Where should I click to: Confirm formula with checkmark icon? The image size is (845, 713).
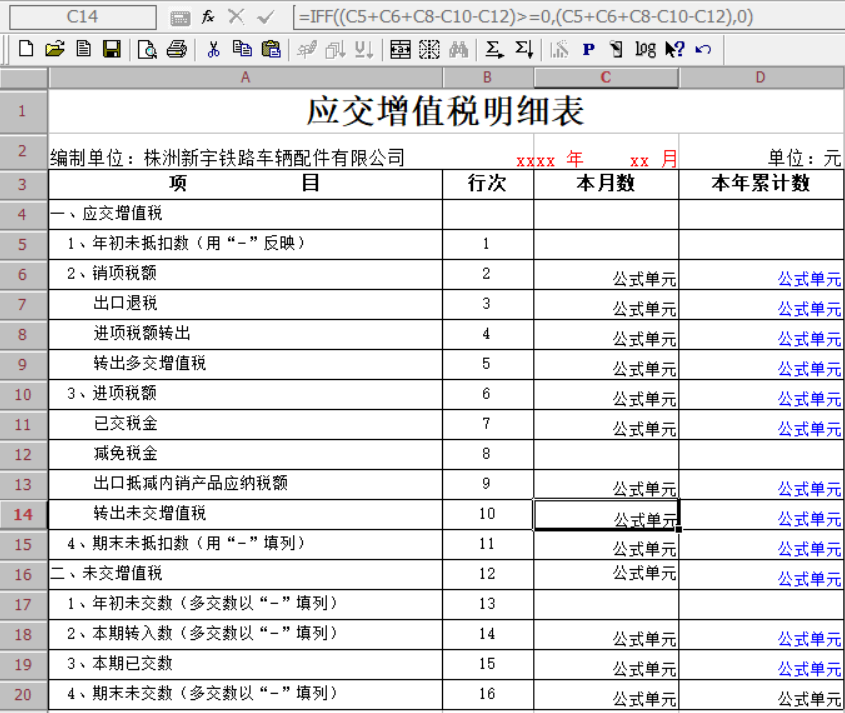coord(265,18)
